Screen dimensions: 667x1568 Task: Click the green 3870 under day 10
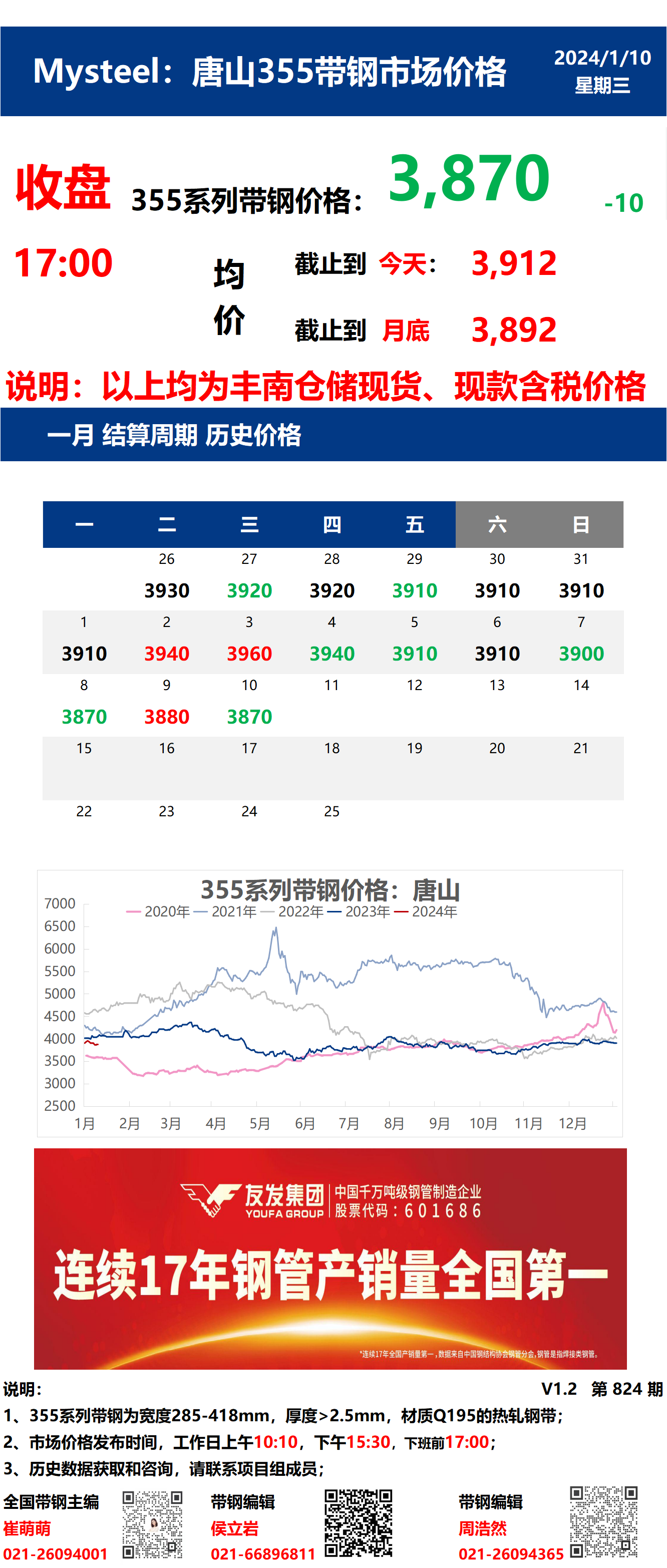[x=249, y=717]
